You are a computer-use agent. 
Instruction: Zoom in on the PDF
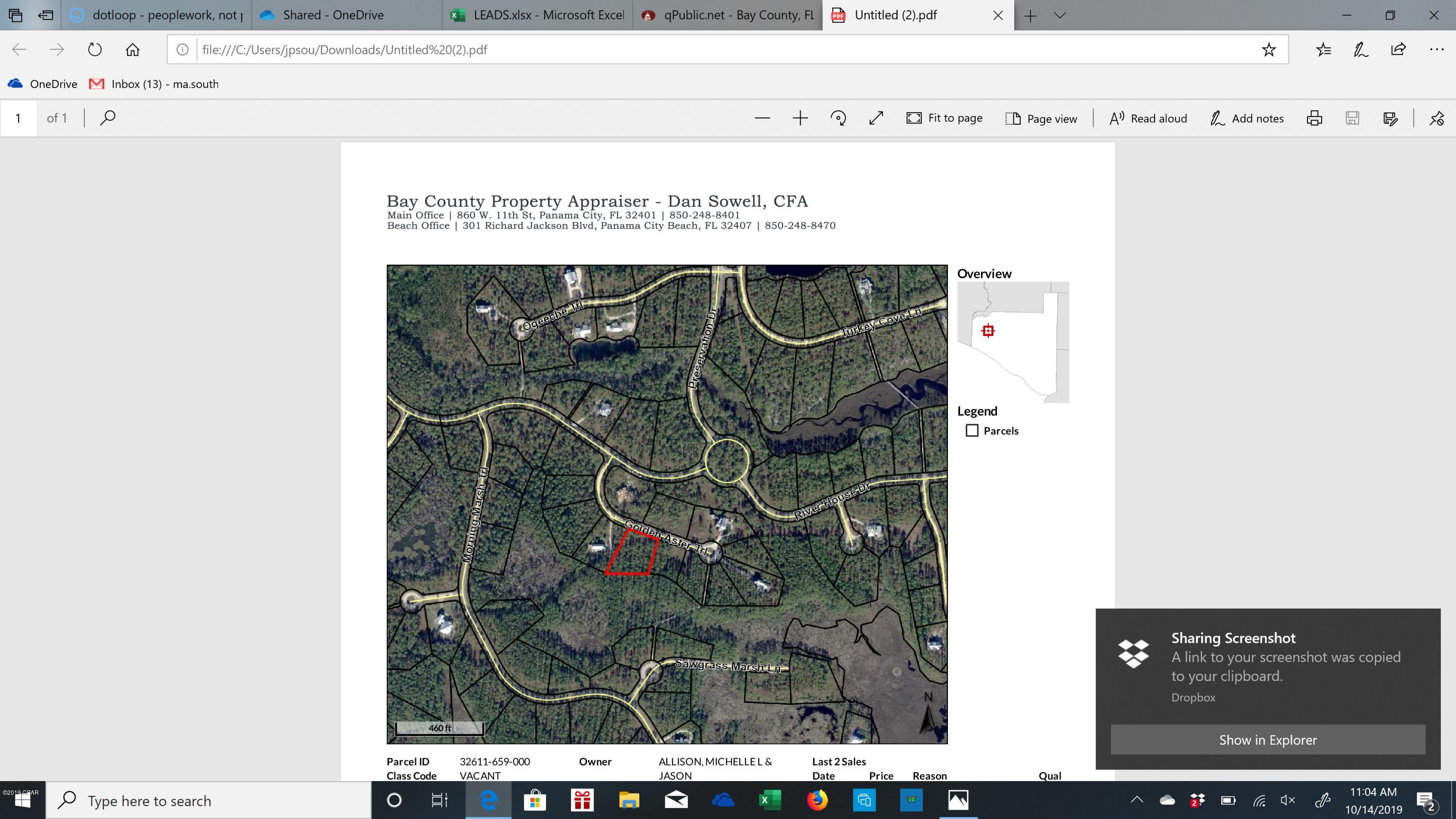800,118
